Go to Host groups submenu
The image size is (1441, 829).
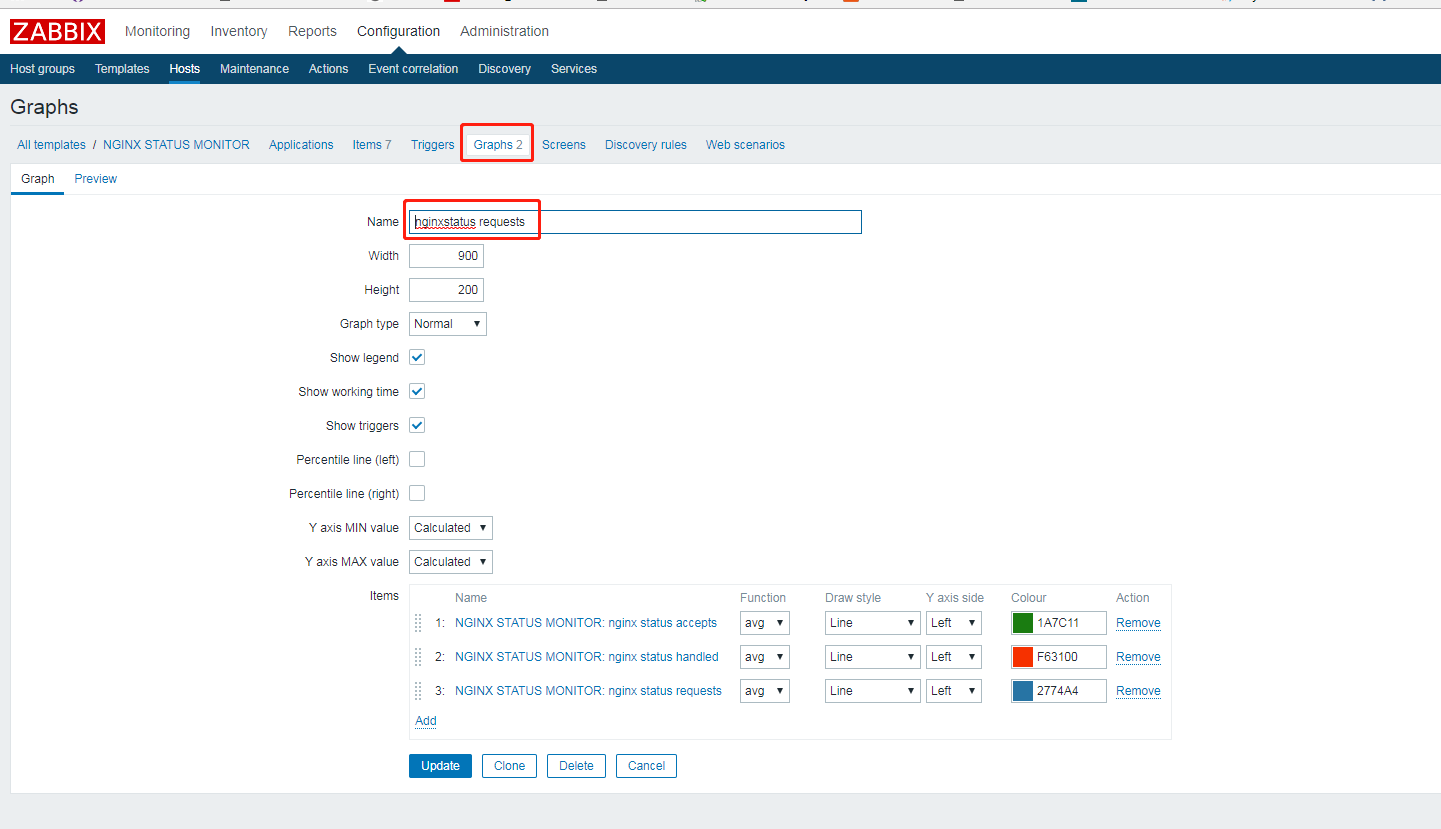(x=42, y=69)
